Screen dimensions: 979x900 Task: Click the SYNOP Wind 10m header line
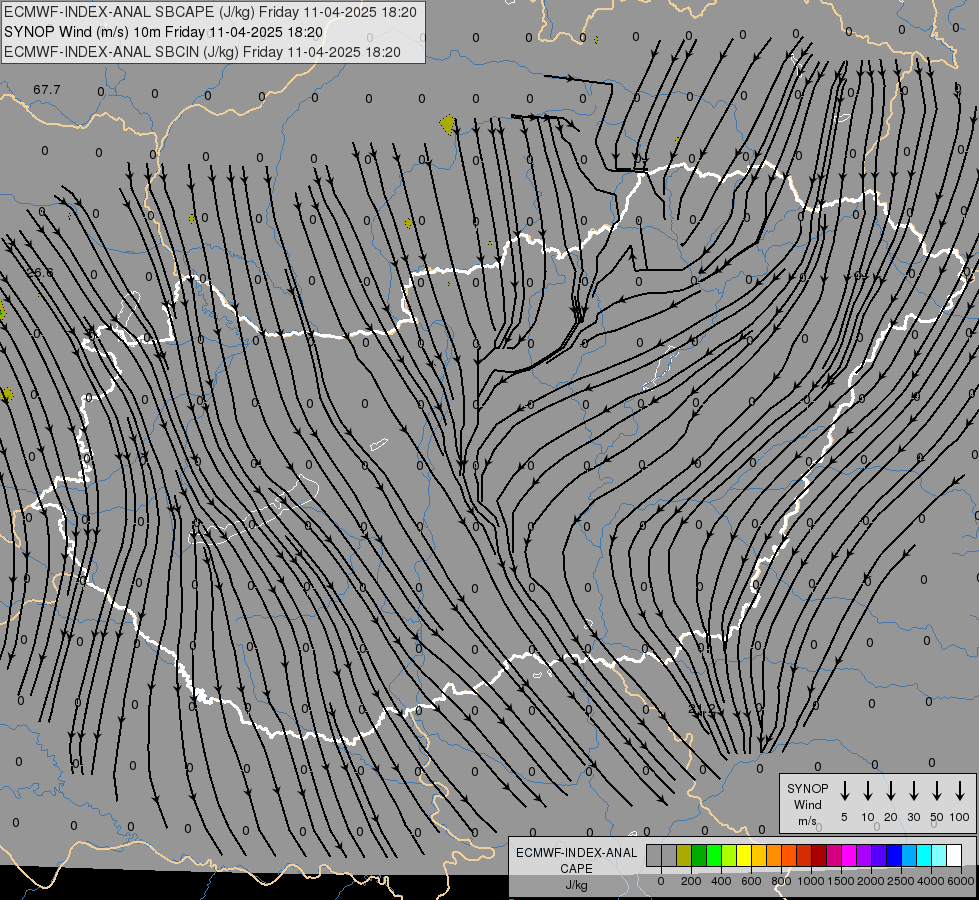(164, 32)
